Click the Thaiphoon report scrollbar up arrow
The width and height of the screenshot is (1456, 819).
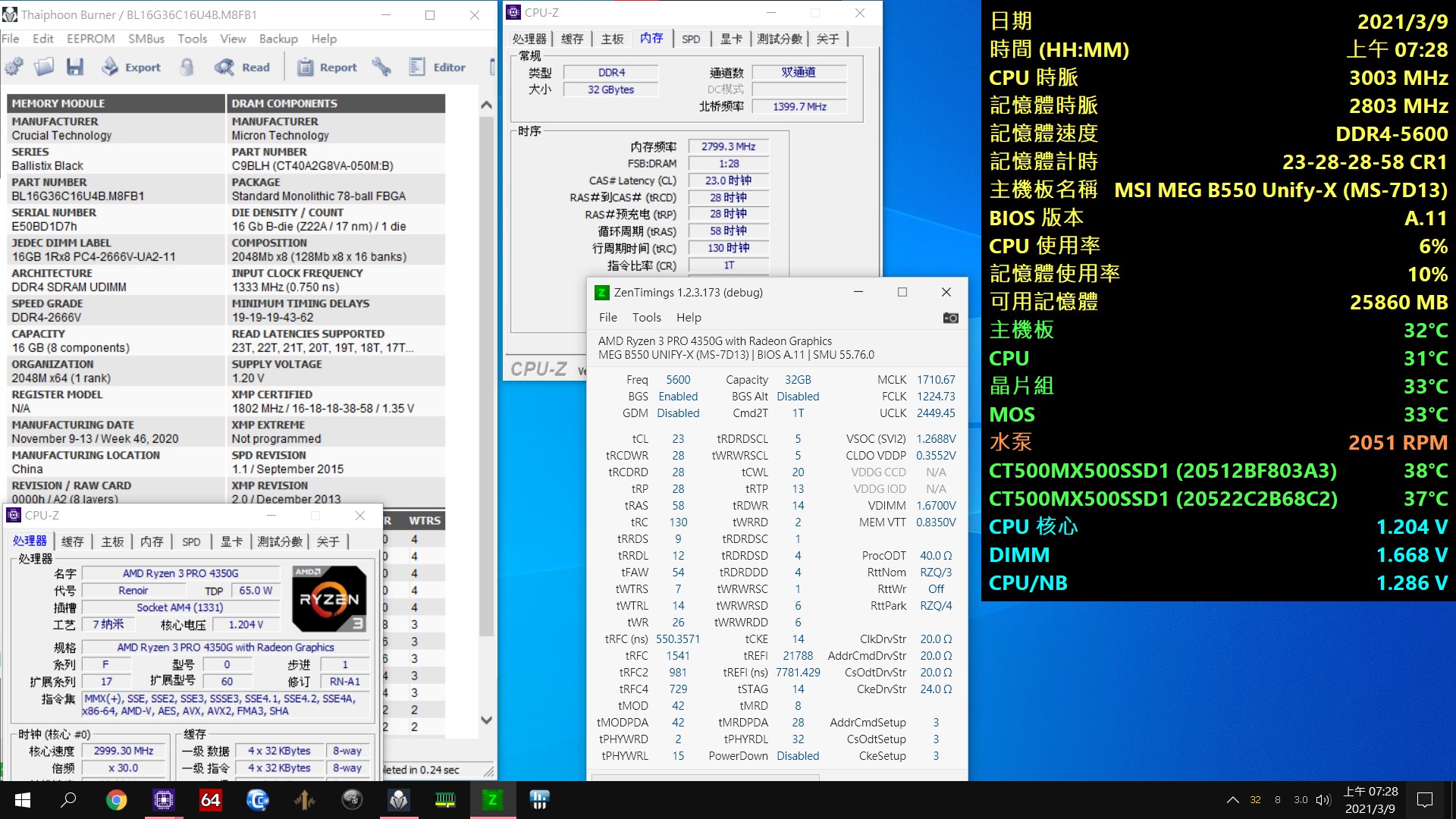[487, 105]
